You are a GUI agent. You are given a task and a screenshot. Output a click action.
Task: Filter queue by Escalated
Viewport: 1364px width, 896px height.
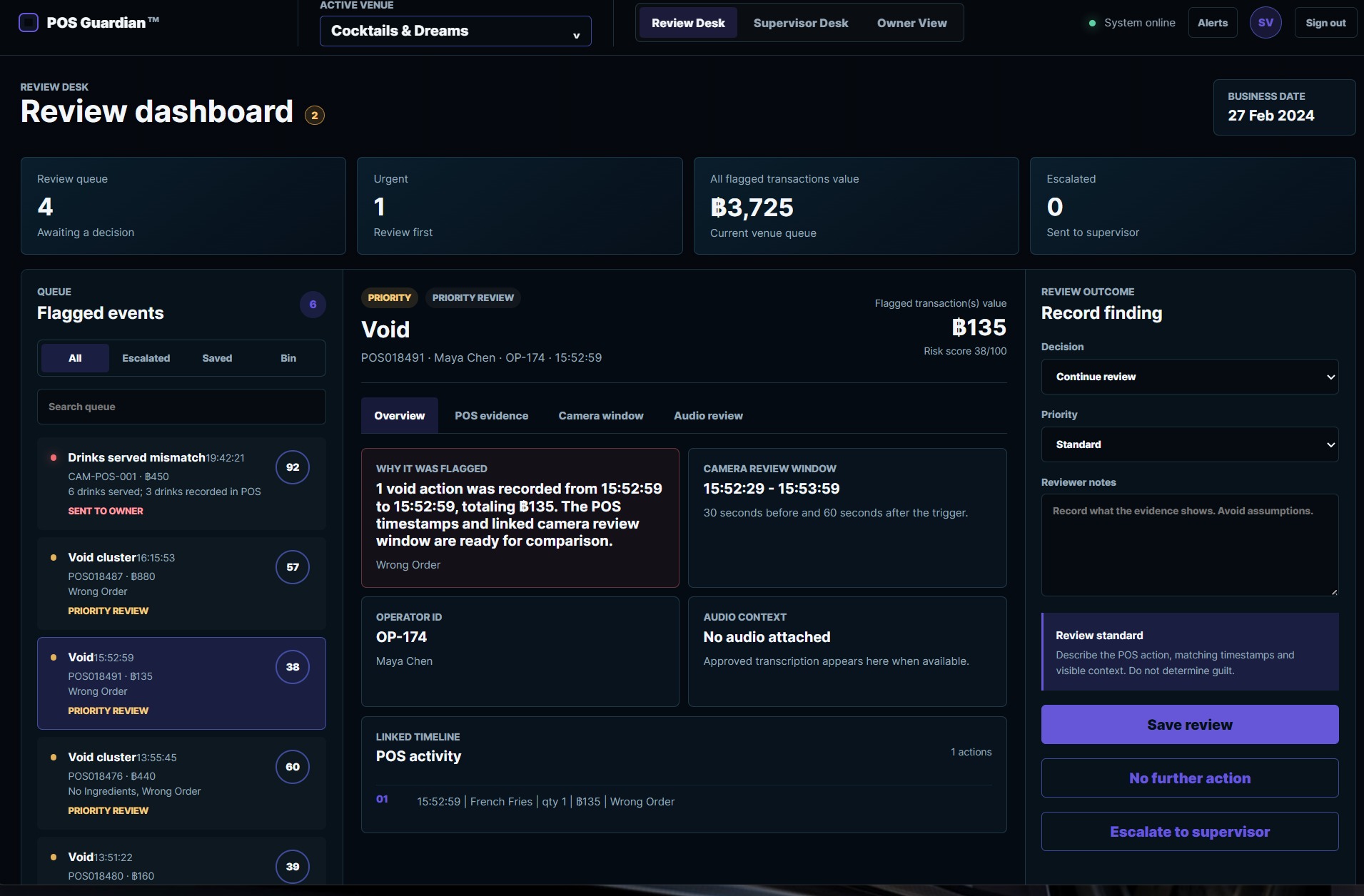[146, 358]
